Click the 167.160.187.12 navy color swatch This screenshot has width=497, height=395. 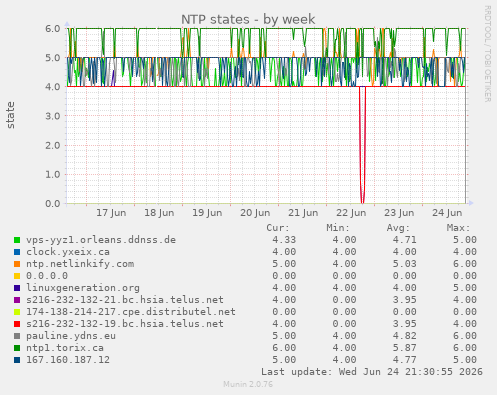[x=17, y=360]
